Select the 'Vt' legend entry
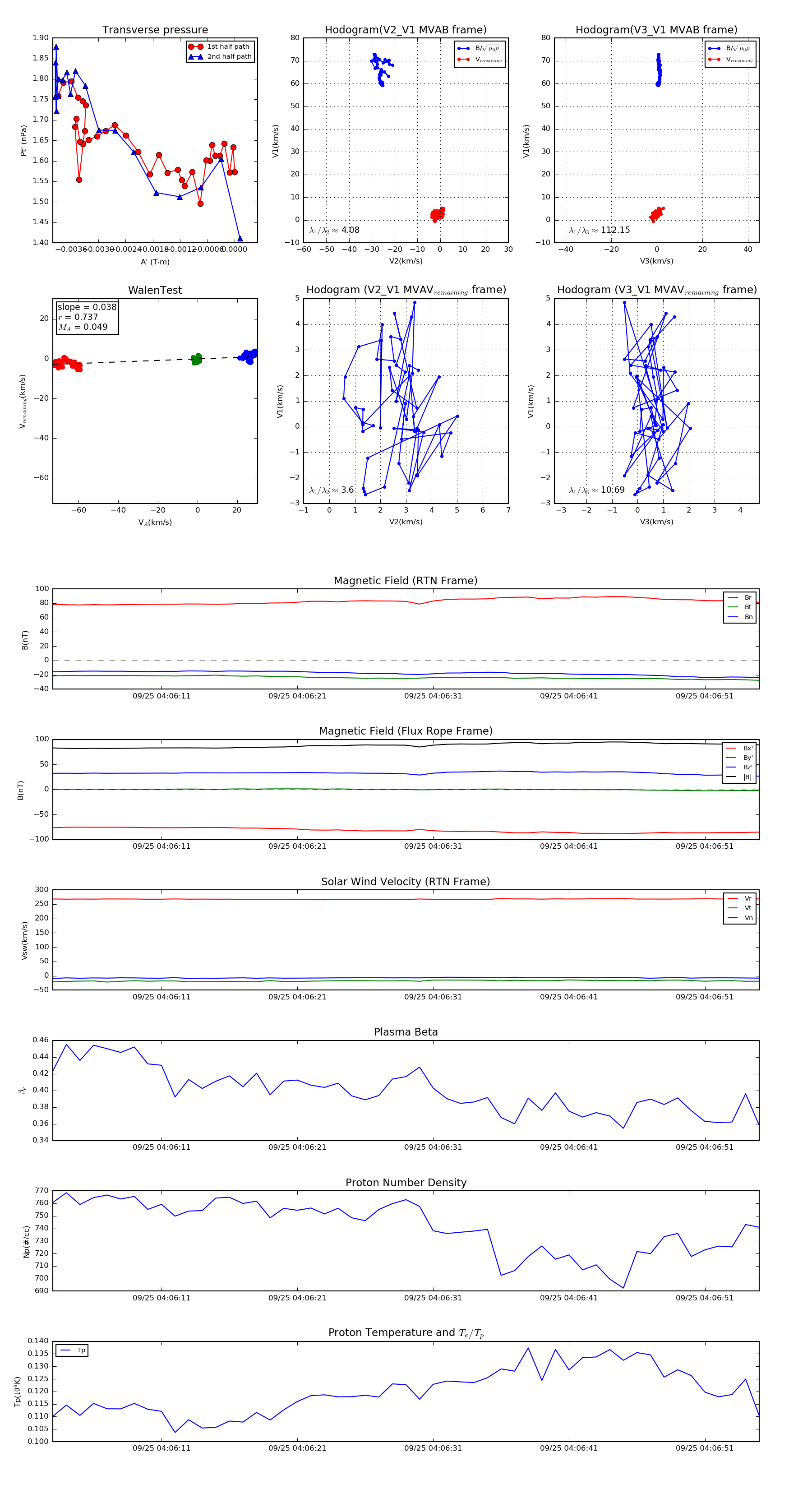Screen dimensions: 812x1489 coord(740,908)
